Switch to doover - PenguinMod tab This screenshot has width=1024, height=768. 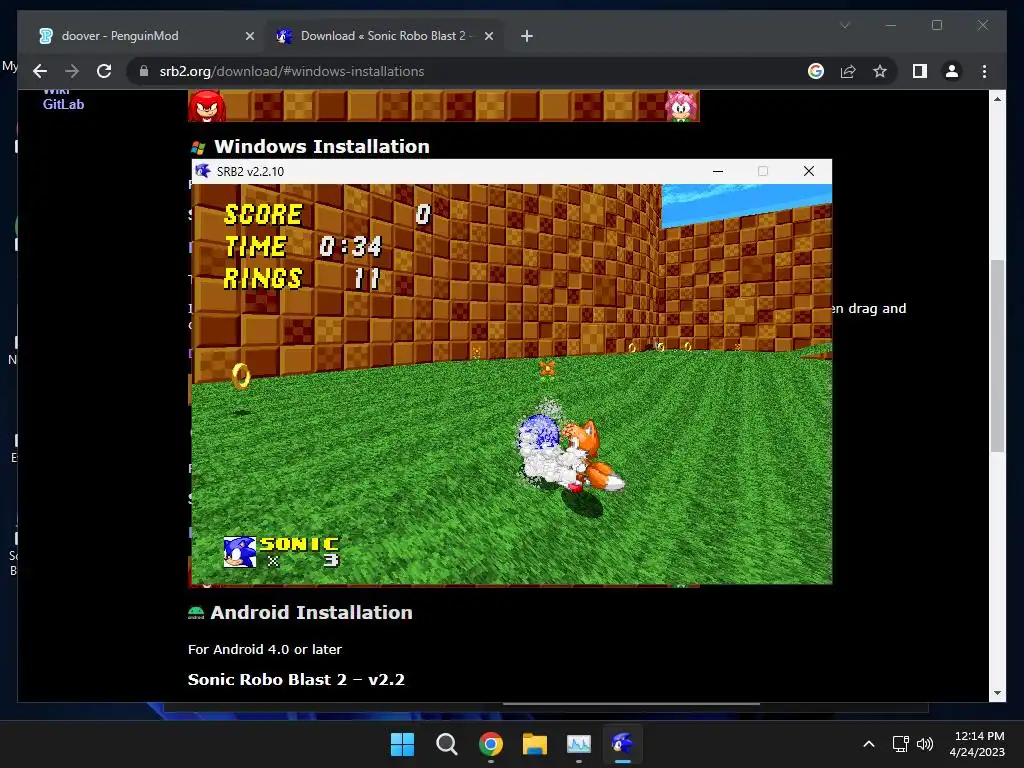(146, 36)
